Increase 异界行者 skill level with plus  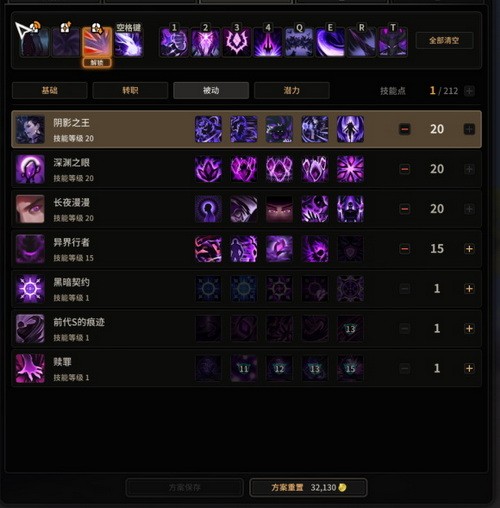tap(469, 249)
